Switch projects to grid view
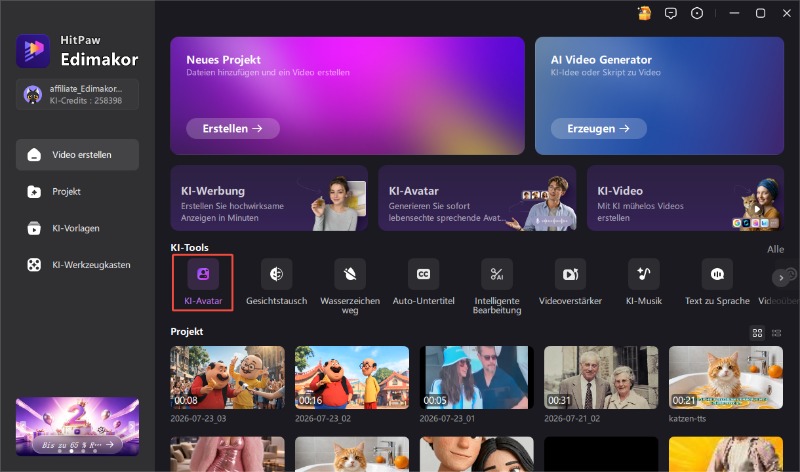Screen dimensions: 800x472 [x=758, y=333]
